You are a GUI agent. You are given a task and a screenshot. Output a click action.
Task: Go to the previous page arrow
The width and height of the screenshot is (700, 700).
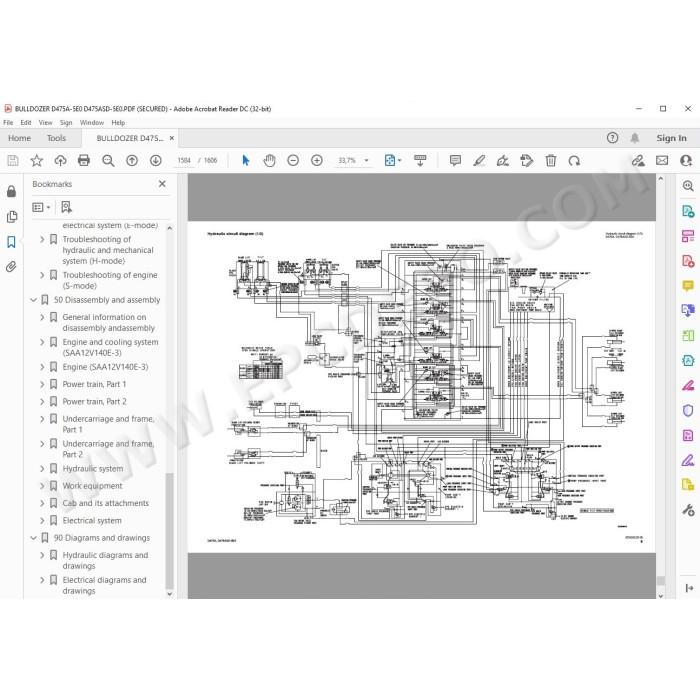coord(132,160)
